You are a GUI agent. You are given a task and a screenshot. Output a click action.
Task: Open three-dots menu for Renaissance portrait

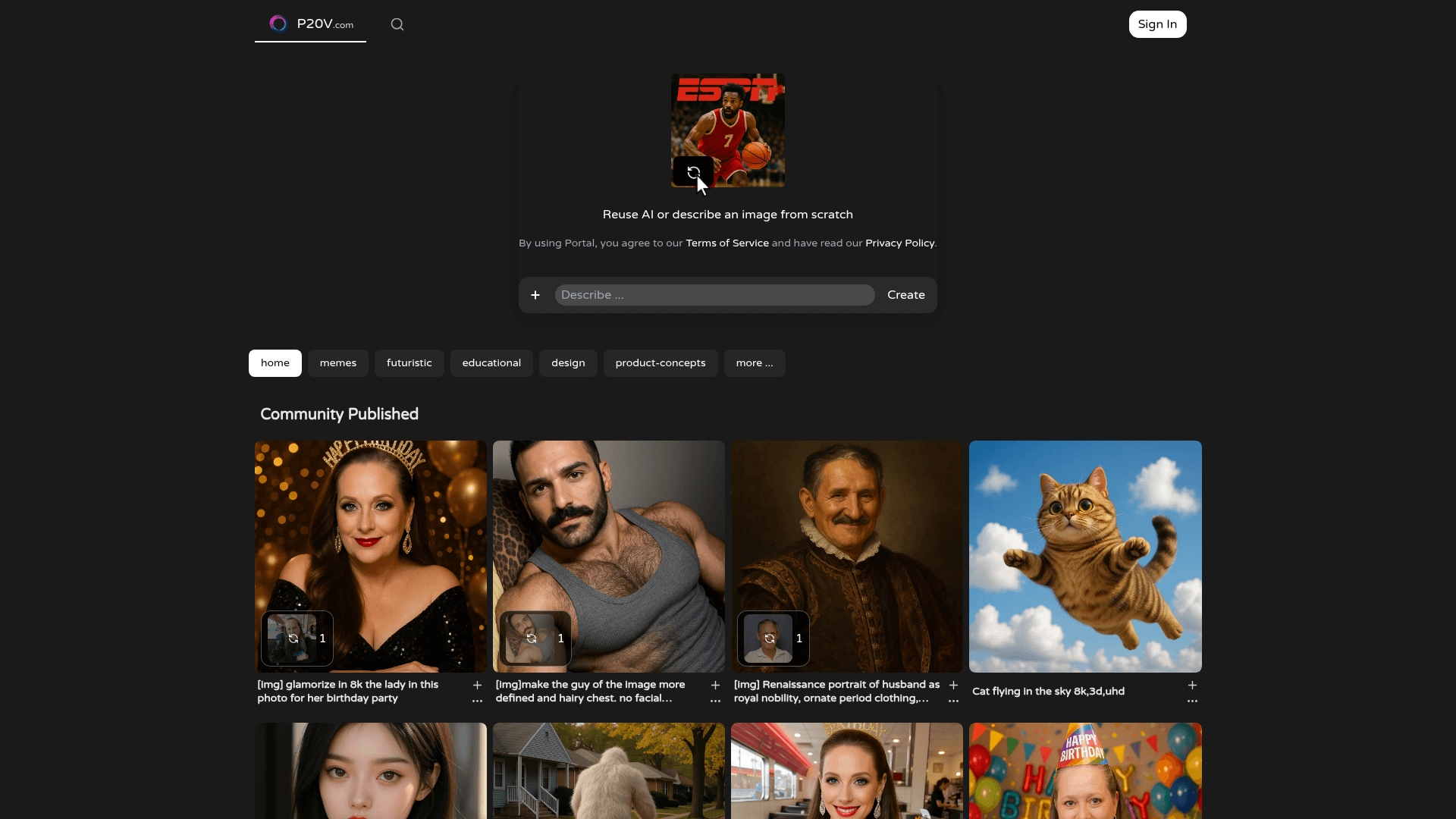point(953,701)
